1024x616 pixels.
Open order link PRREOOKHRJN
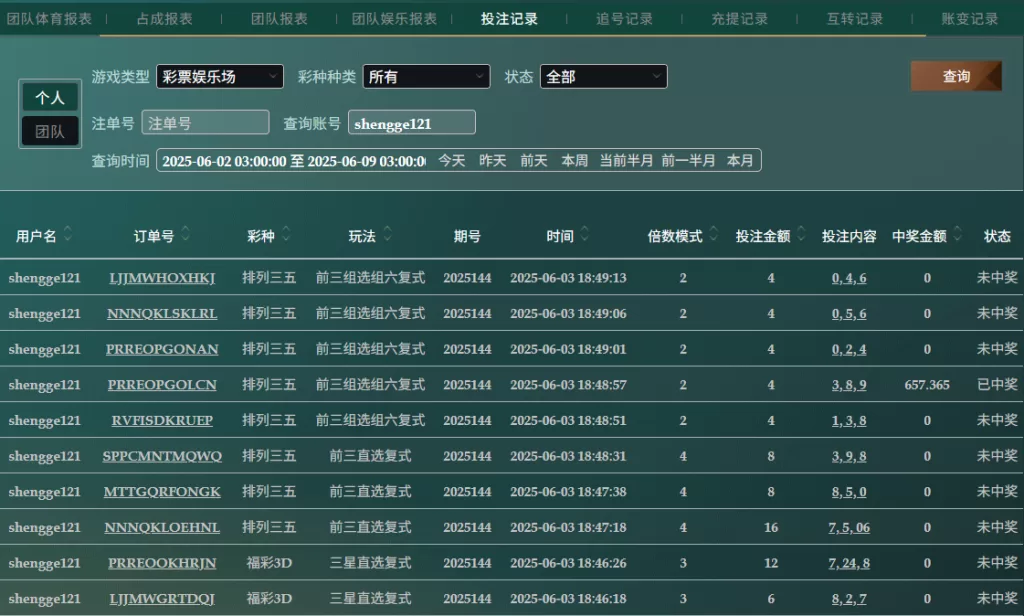pos(162,562)
